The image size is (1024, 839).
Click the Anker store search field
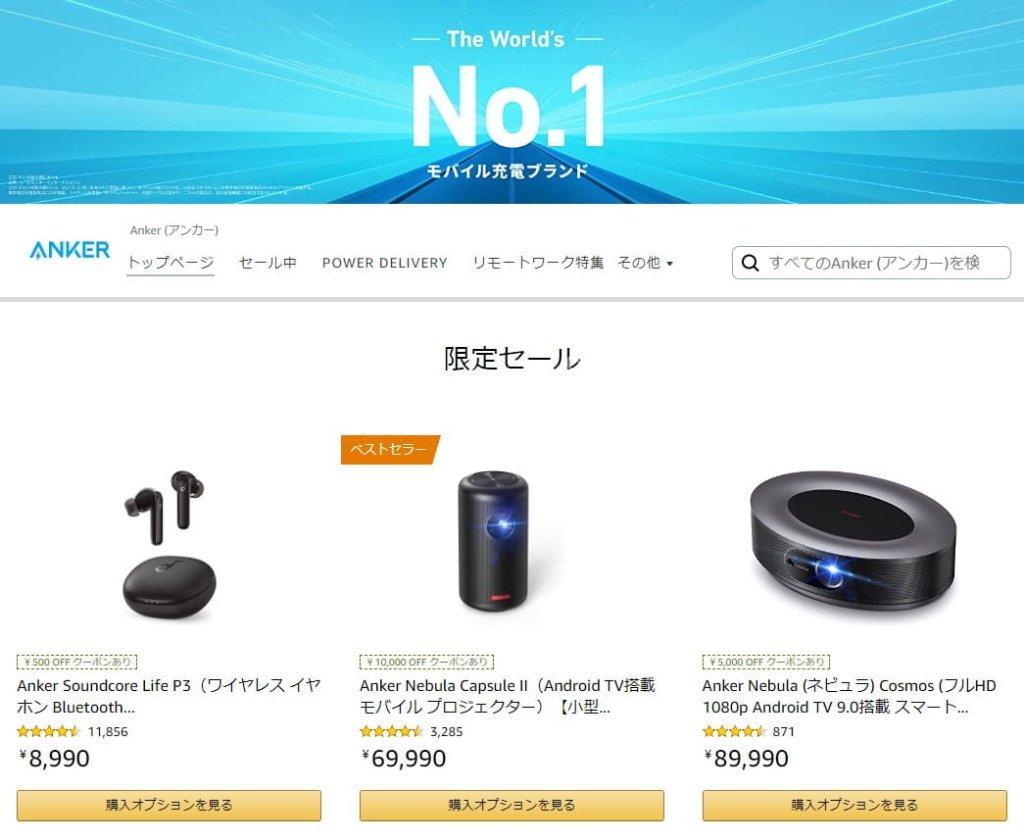871,262
